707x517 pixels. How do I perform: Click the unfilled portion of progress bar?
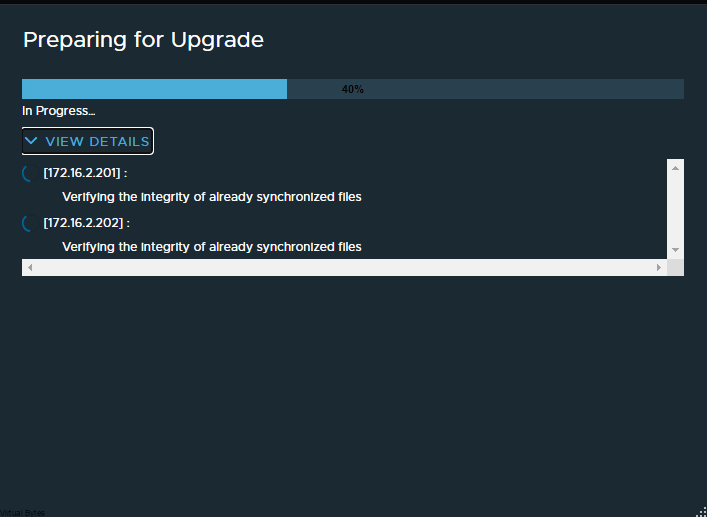coord(486,89)
